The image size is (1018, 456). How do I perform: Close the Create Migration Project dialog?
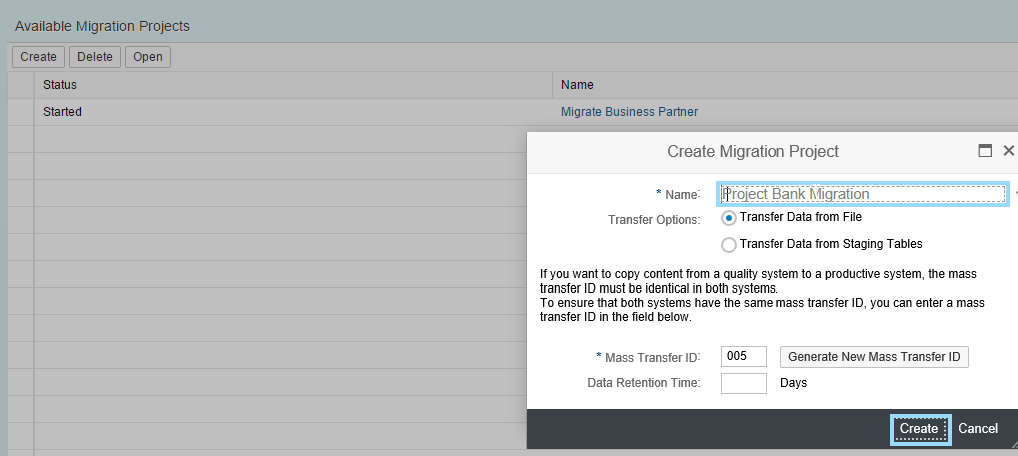(x=1008, y=151)
